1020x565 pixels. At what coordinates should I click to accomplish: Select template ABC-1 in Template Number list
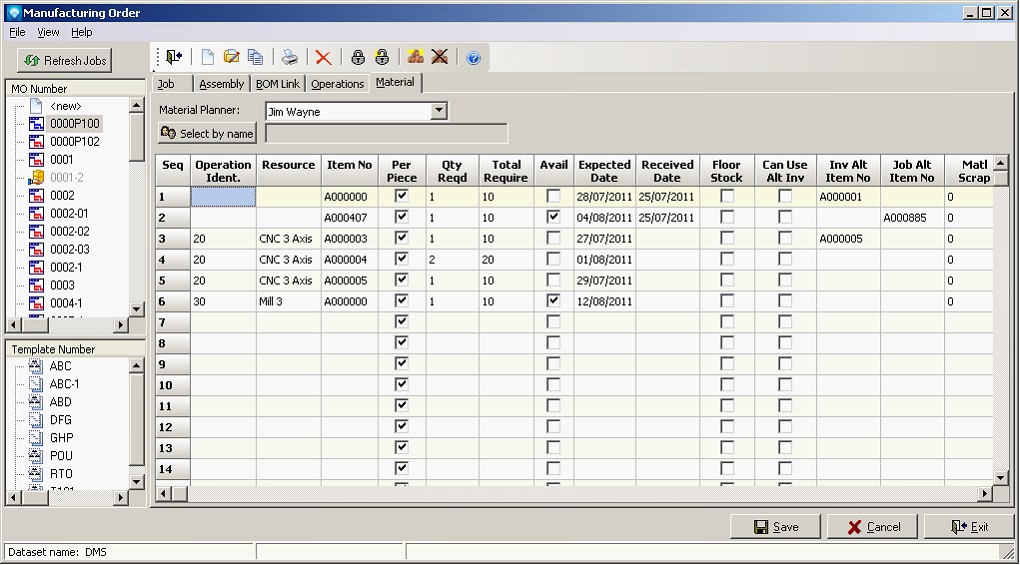click(64, 384)
